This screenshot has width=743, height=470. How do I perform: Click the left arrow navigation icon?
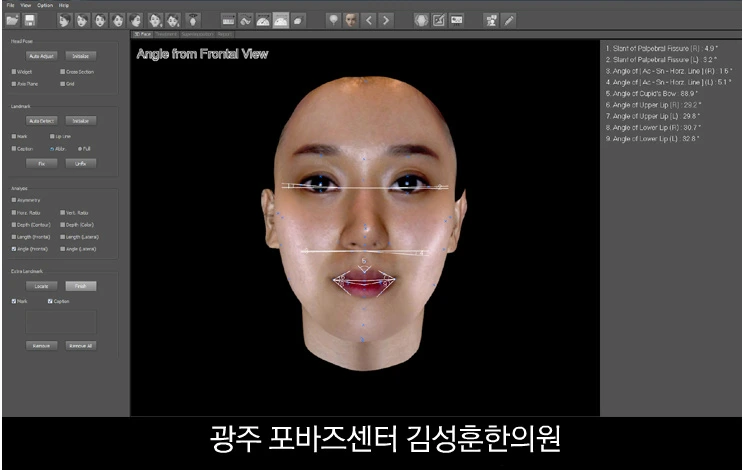(x=368, y=19)
